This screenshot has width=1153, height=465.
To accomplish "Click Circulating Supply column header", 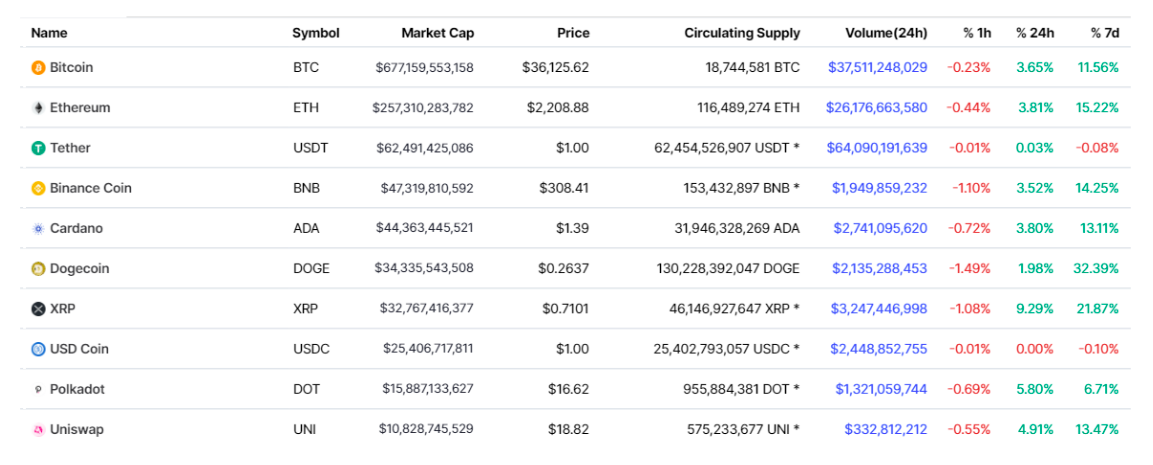I will coord(742,33).
